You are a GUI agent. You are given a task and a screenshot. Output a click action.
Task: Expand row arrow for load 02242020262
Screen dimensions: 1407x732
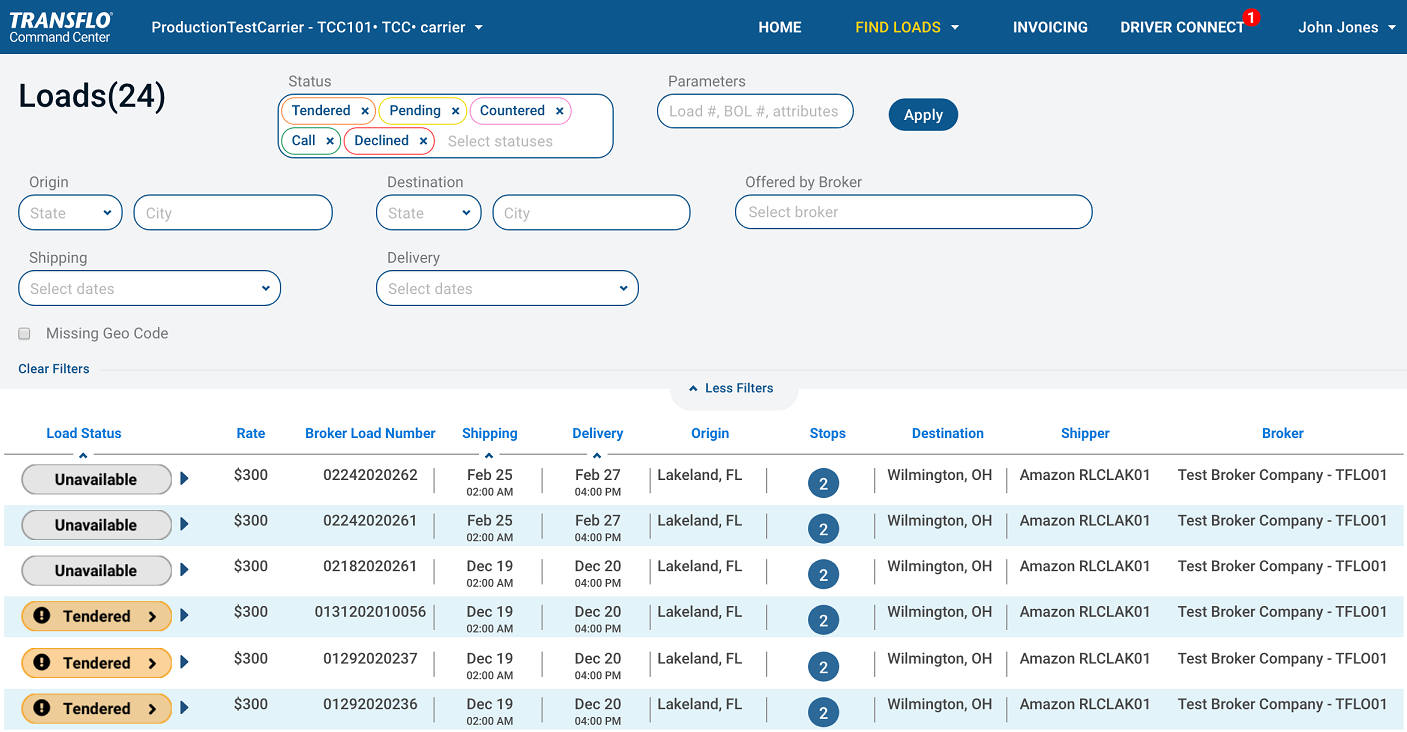[x=184, y=479]
